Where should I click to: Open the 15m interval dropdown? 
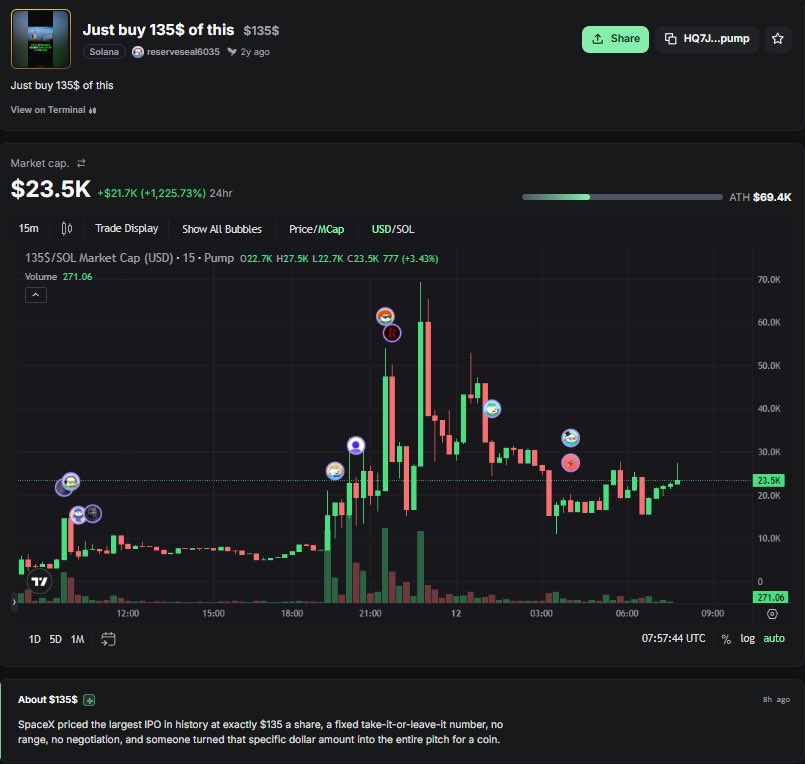[29, 228]
